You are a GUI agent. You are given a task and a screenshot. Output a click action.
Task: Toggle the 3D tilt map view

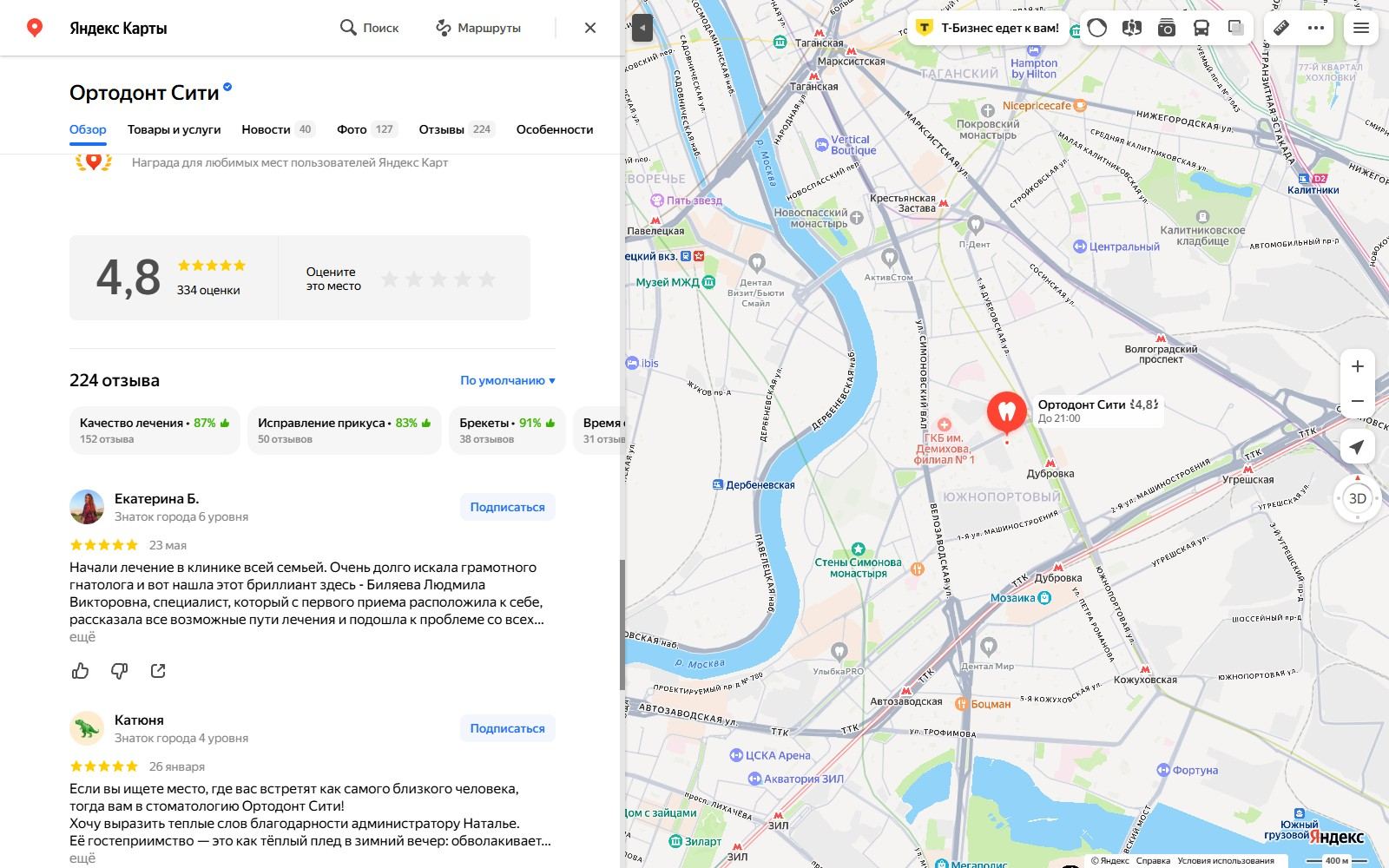pos(1358,498)
